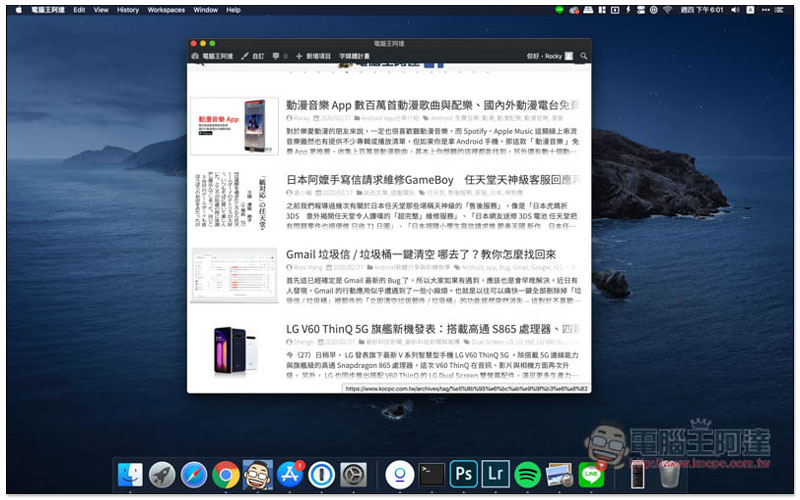Open Google Chrome from the dock
This screenshot has height=500, width=800.
pos(226,474)
